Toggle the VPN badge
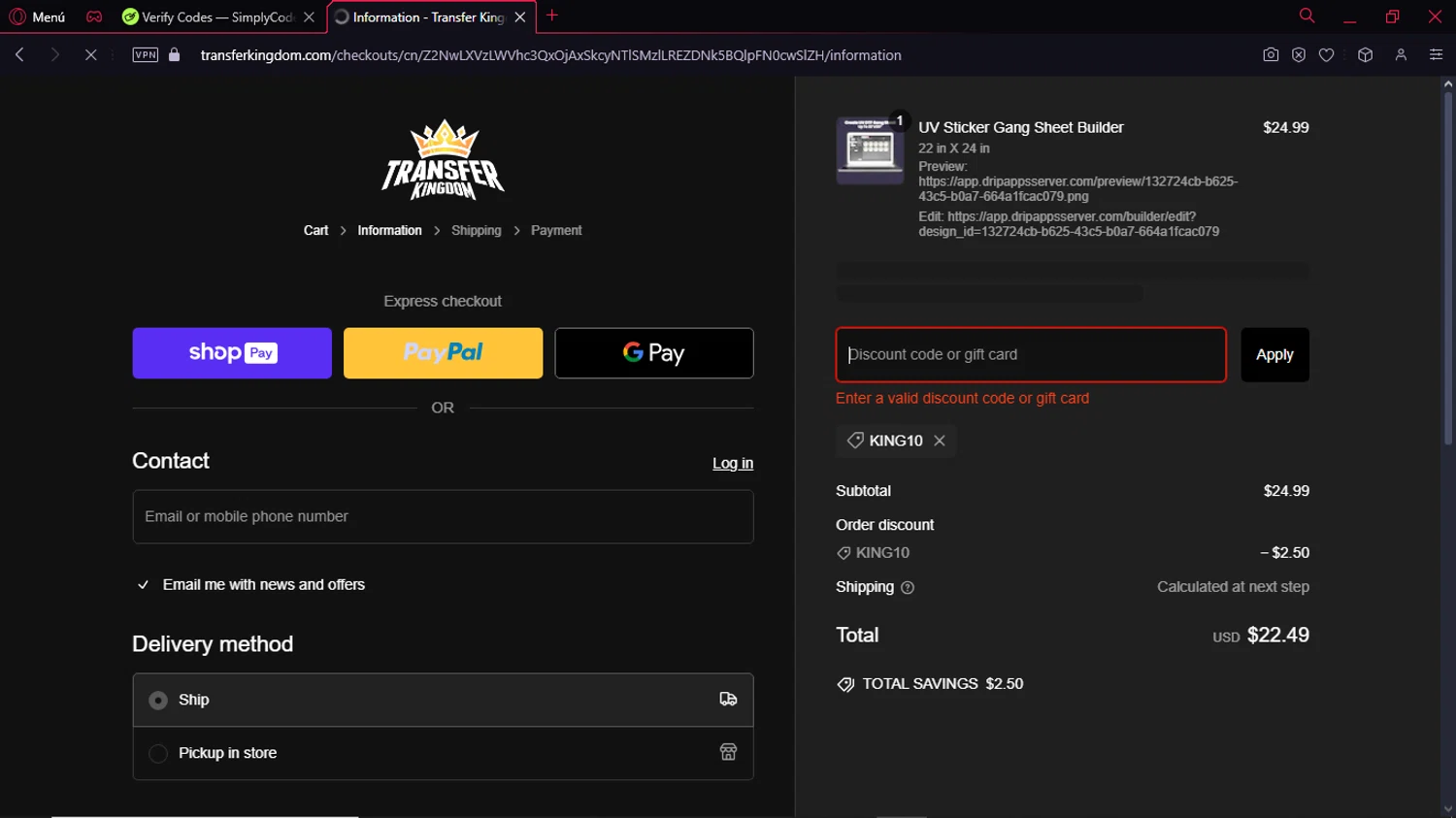 [x=146, y=55]
